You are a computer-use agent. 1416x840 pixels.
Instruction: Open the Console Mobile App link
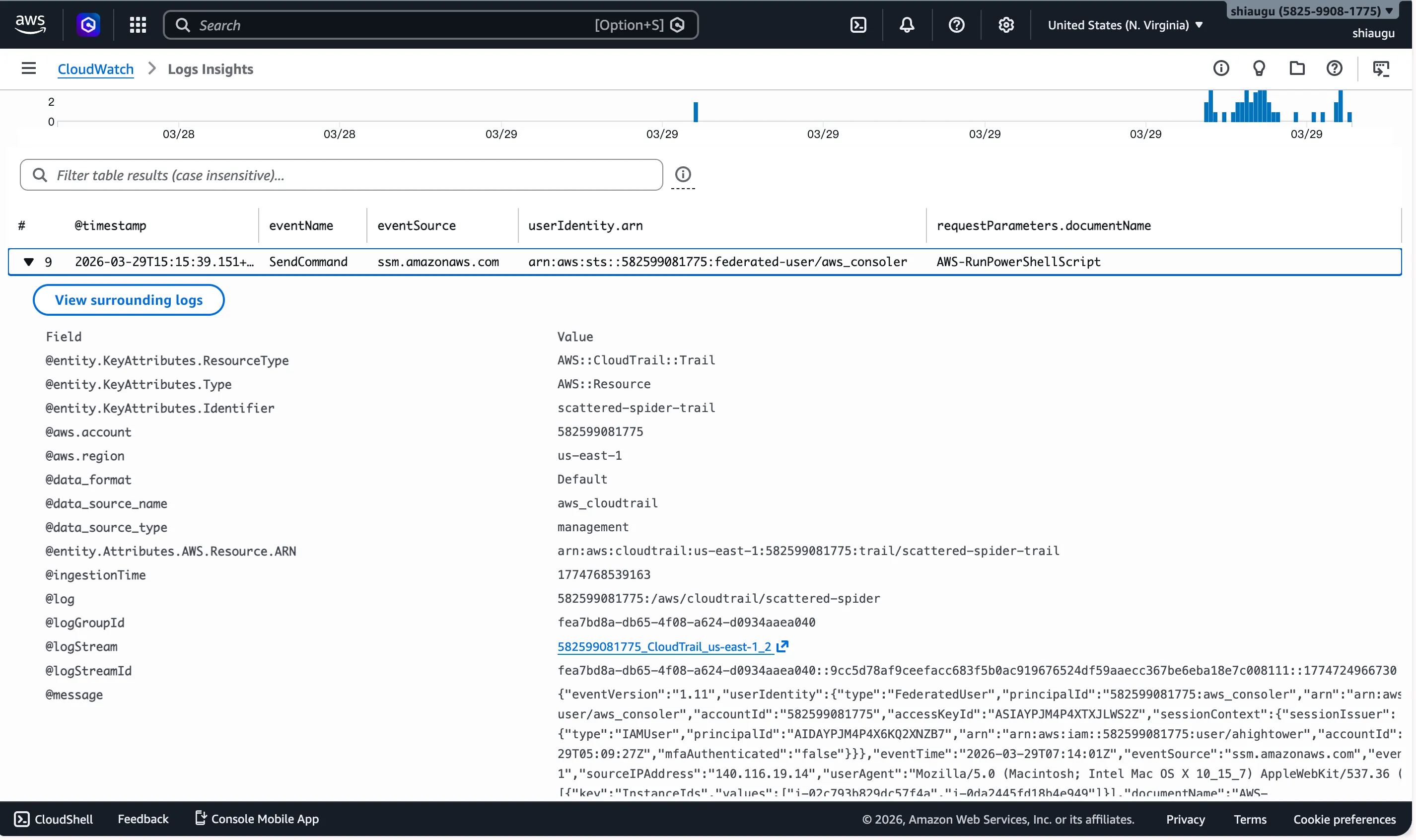coord(257,819)
